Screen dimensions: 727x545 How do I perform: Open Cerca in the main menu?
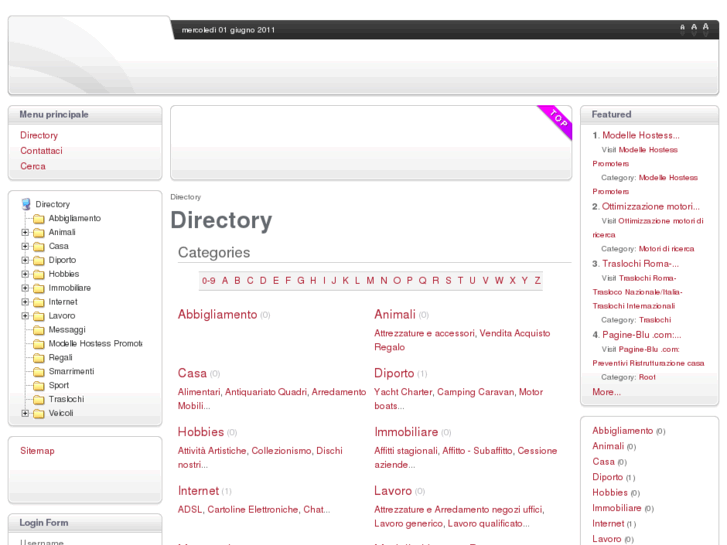(x=33, y=166)
